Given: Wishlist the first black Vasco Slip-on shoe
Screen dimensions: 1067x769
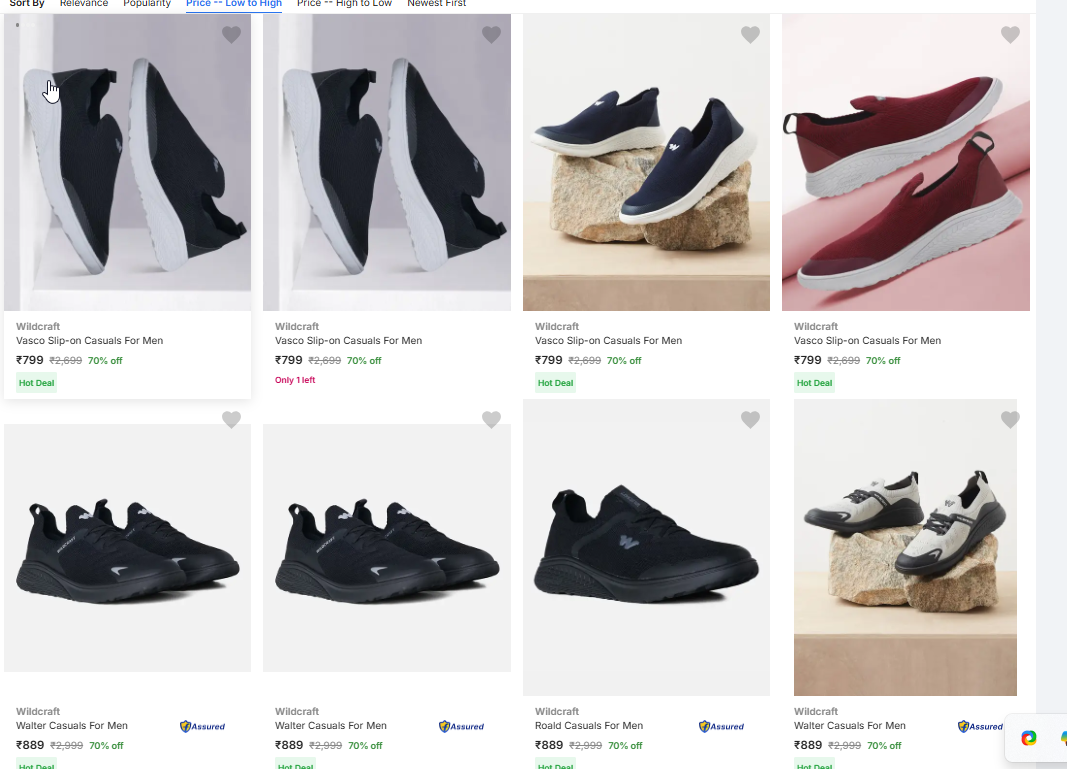Looking at the screenshot, I should point(231,35).
